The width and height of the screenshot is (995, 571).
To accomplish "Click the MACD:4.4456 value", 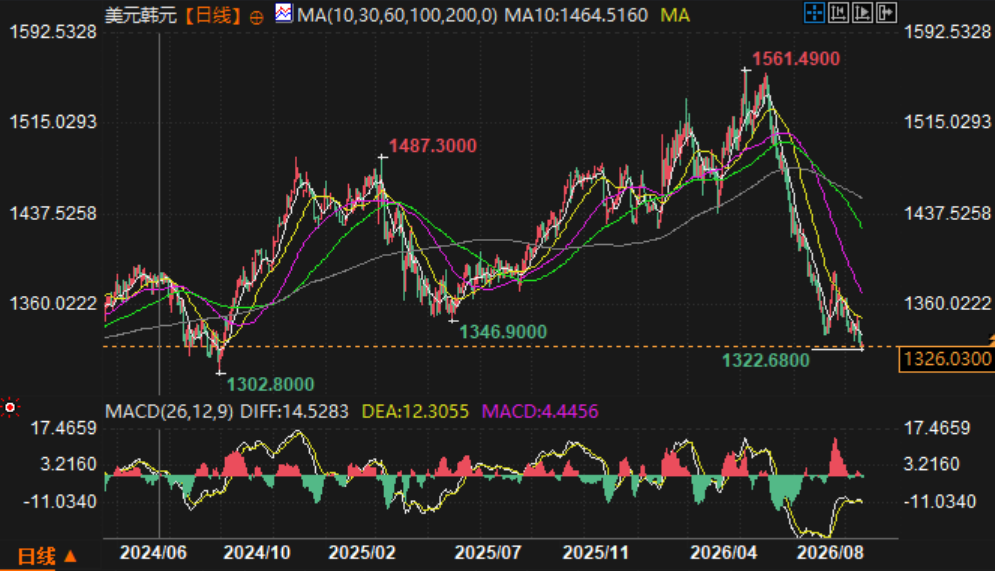I will click(x=540, y=412).
